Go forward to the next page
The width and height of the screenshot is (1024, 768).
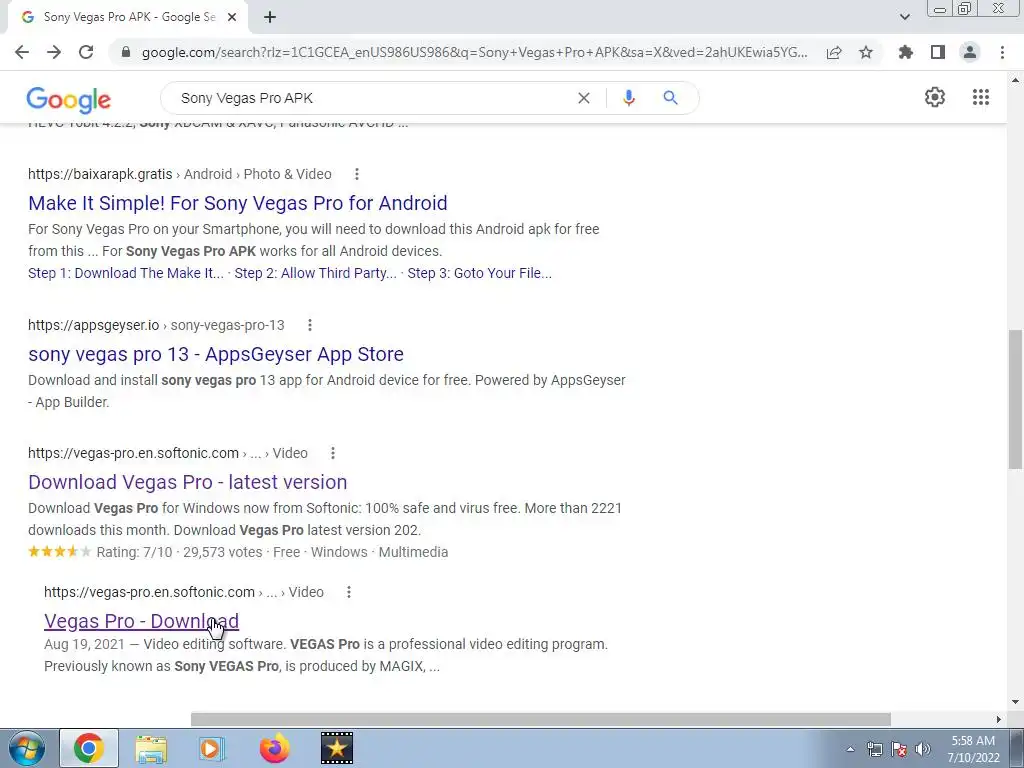(54, 52)
